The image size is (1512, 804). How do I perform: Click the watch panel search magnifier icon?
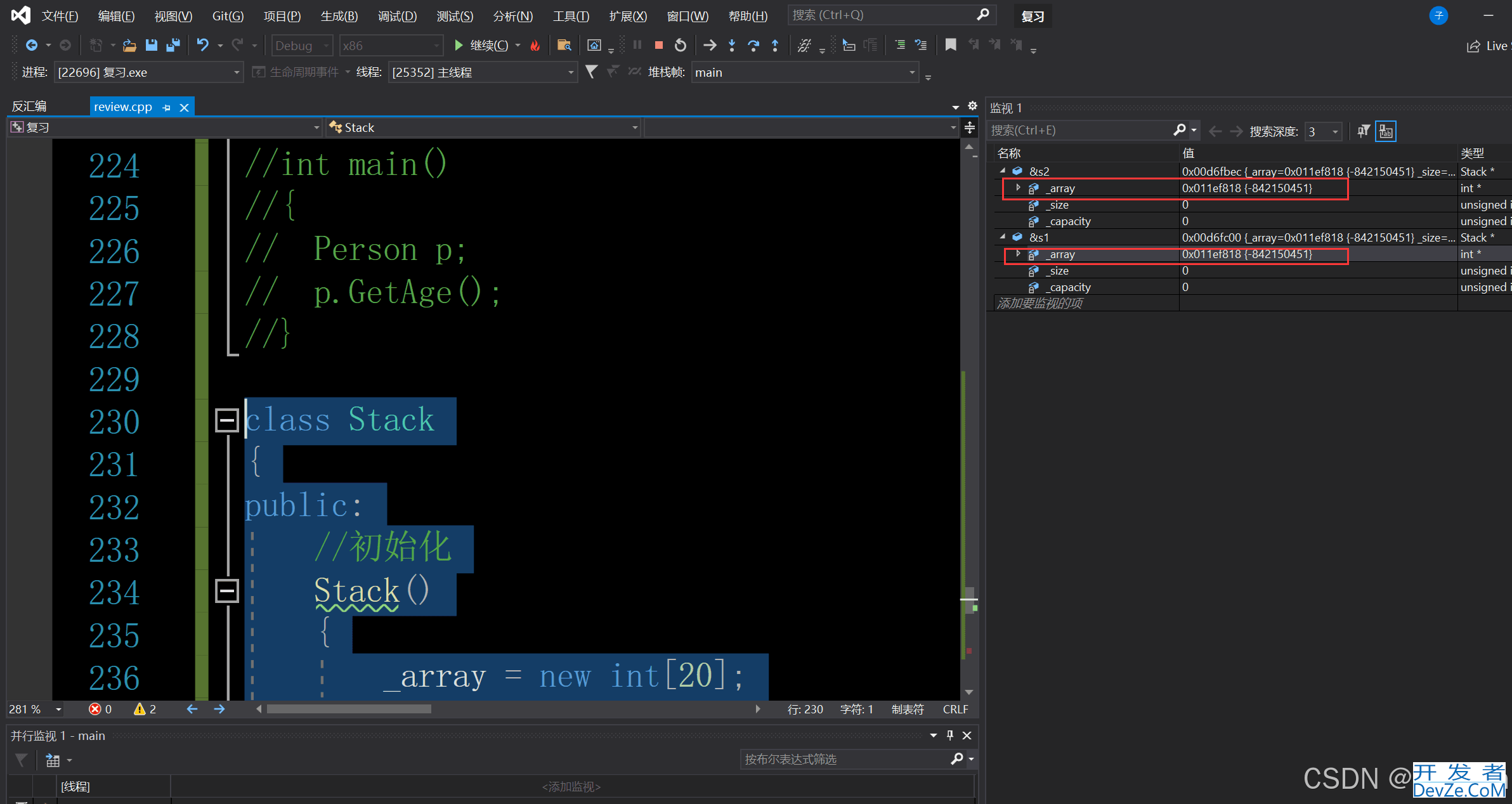[x=1180, y=130]
